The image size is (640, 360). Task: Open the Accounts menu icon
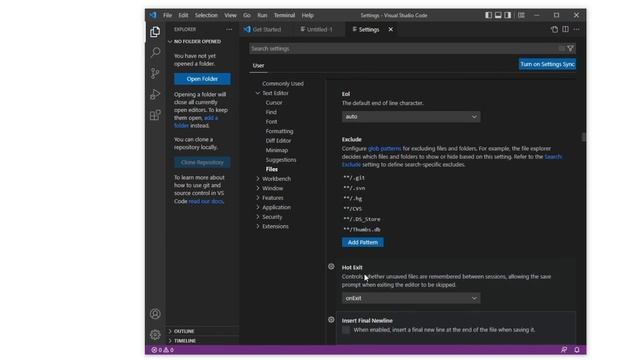pos(155,314)
